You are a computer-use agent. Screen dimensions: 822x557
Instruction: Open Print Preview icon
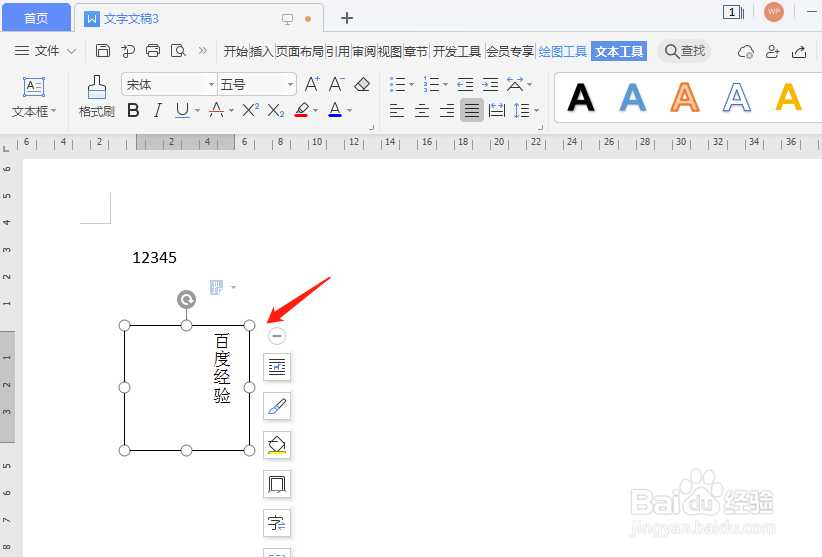pyautogui.click(x=178, y=51)
